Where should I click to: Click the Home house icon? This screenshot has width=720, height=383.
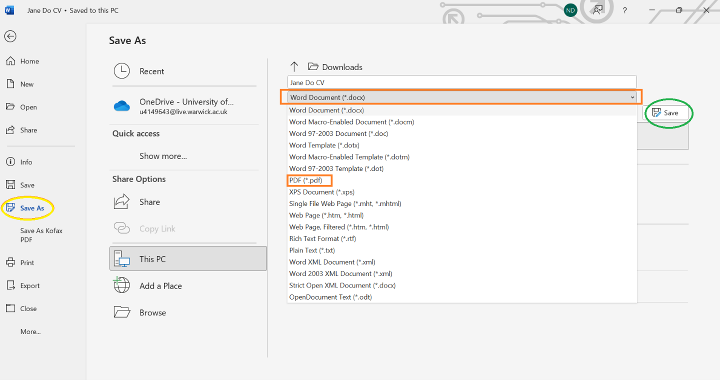pos(10,61)
